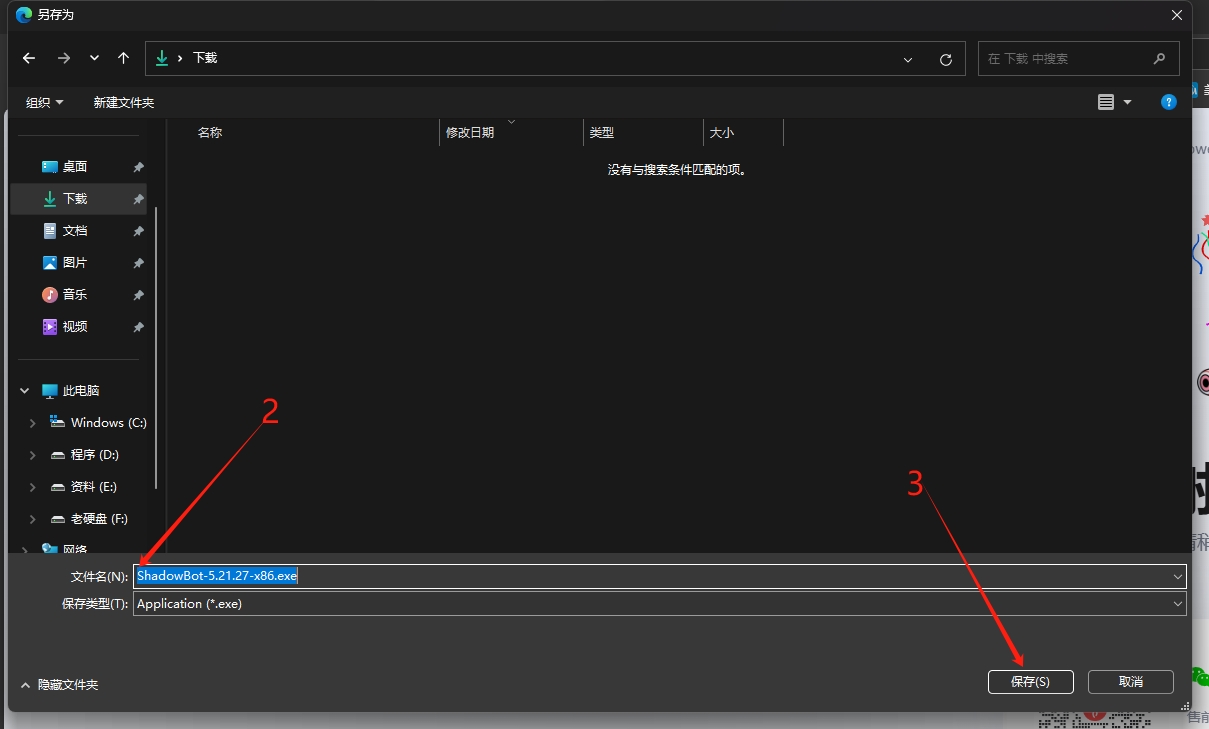
Task: Go forward with the forward arrow
Action: [64, 58]
